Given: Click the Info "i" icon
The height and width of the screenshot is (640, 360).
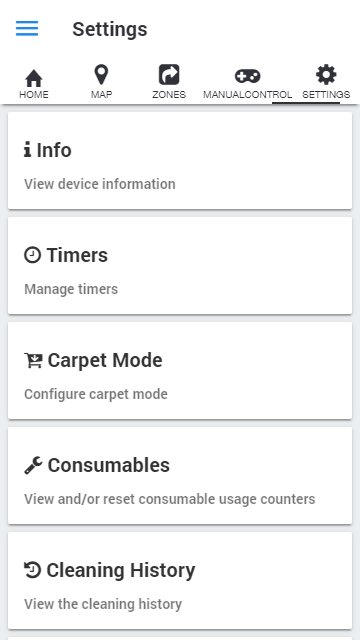Looking at the screenshot, I should pos(27,150).
